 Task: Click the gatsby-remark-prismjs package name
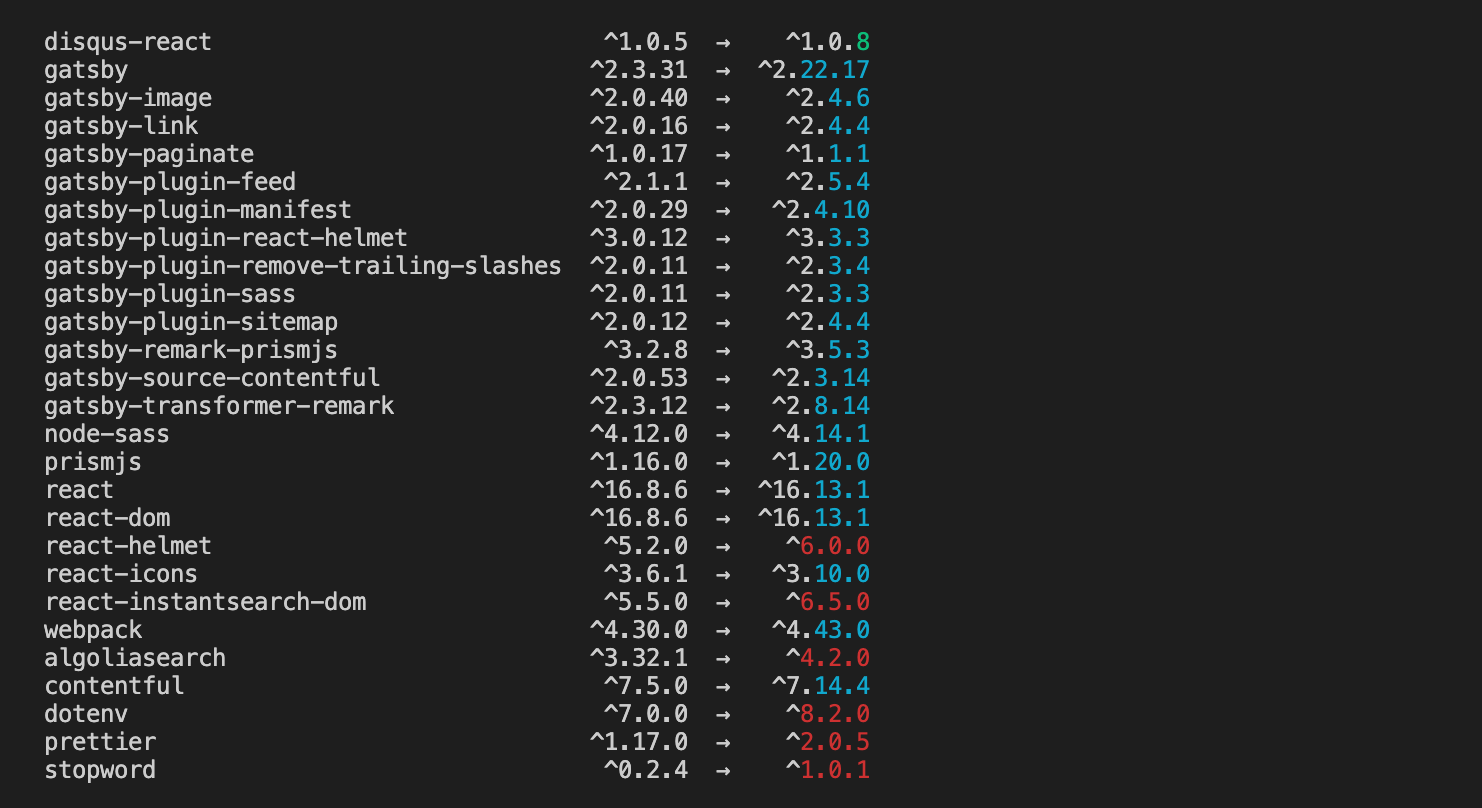[191, 350]
